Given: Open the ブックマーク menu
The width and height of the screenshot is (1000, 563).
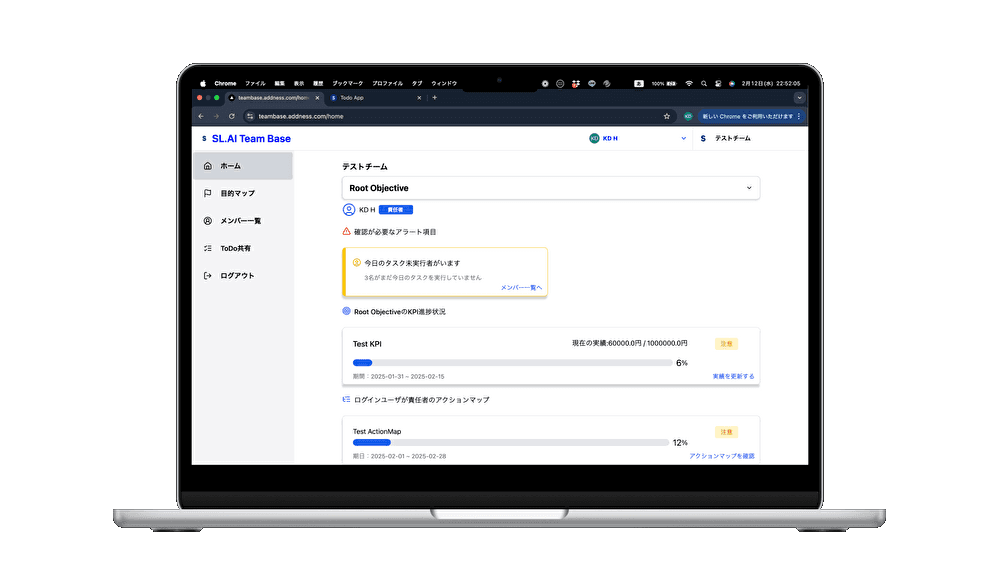Looking at the screenshot, I should click(348, 84).
